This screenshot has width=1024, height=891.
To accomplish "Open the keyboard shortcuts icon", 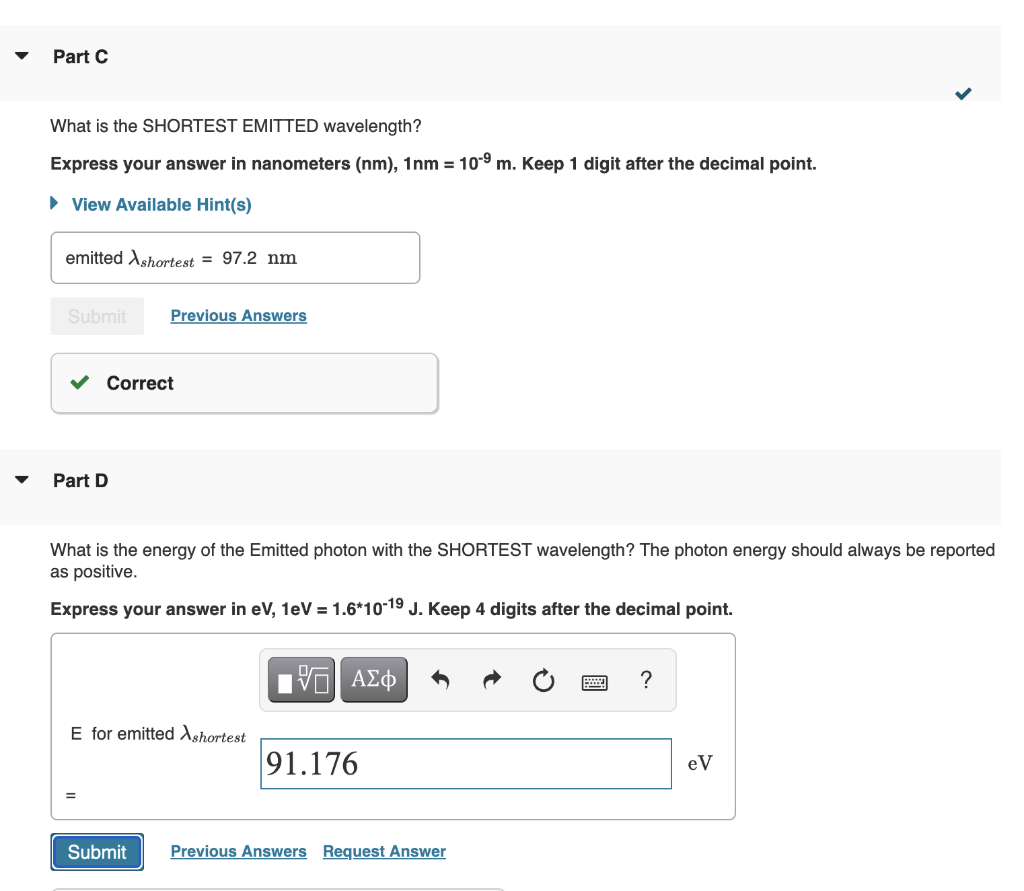I will click(x=594, y=683).
